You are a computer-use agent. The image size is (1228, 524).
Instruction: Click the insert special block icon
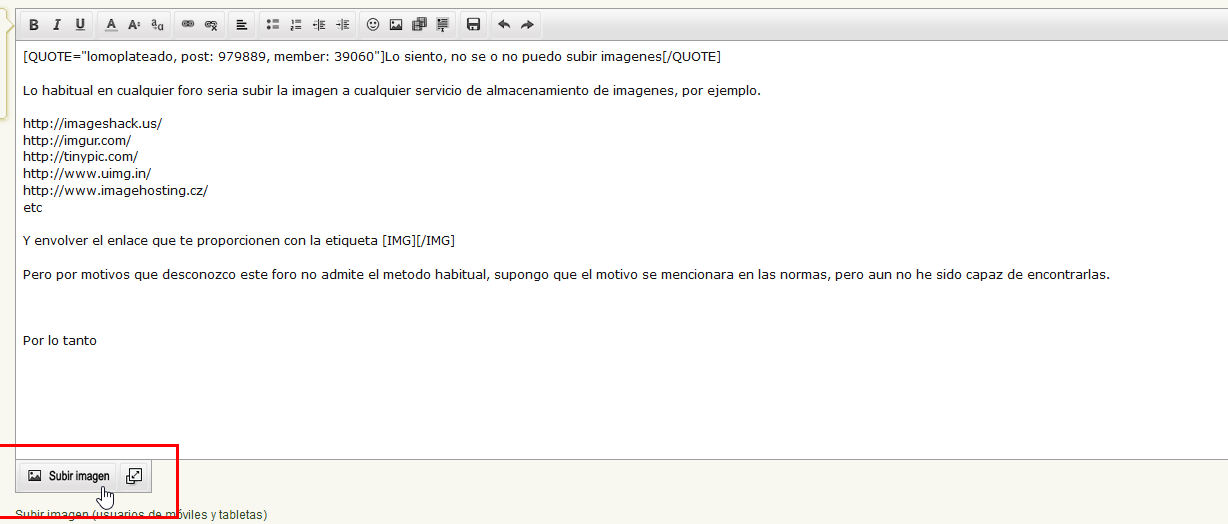point(442,24)
